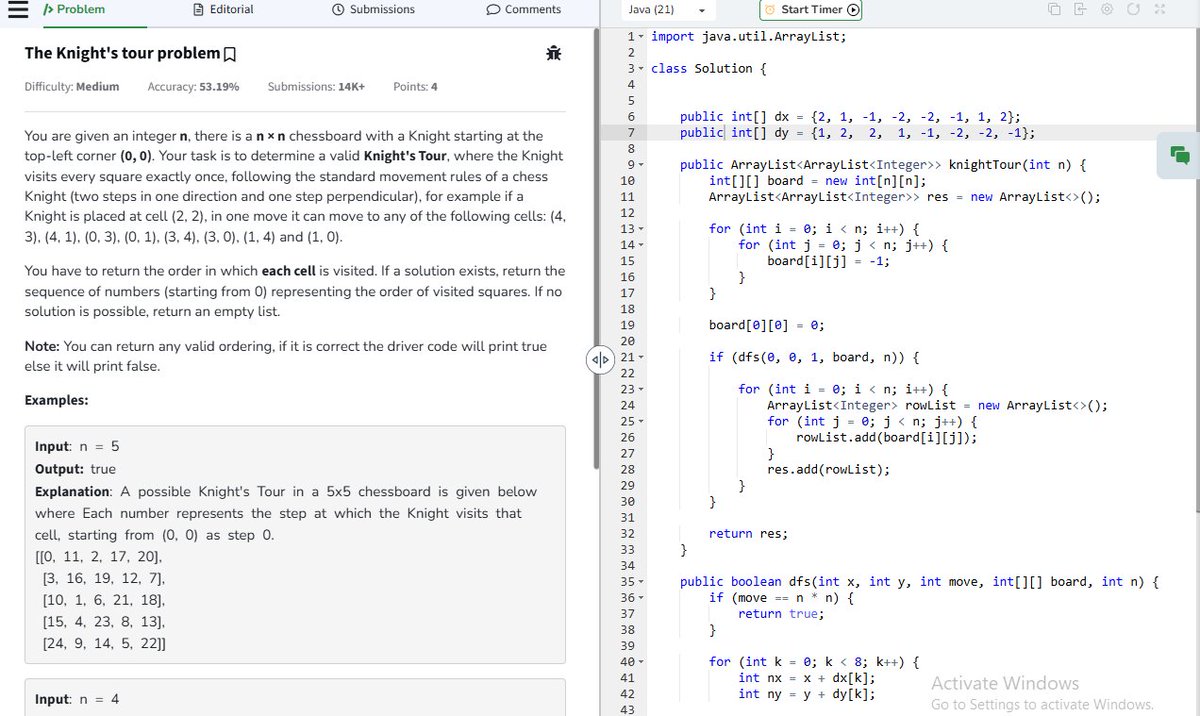
Task: Click the reset code icon
Action: coord(1135,9)
